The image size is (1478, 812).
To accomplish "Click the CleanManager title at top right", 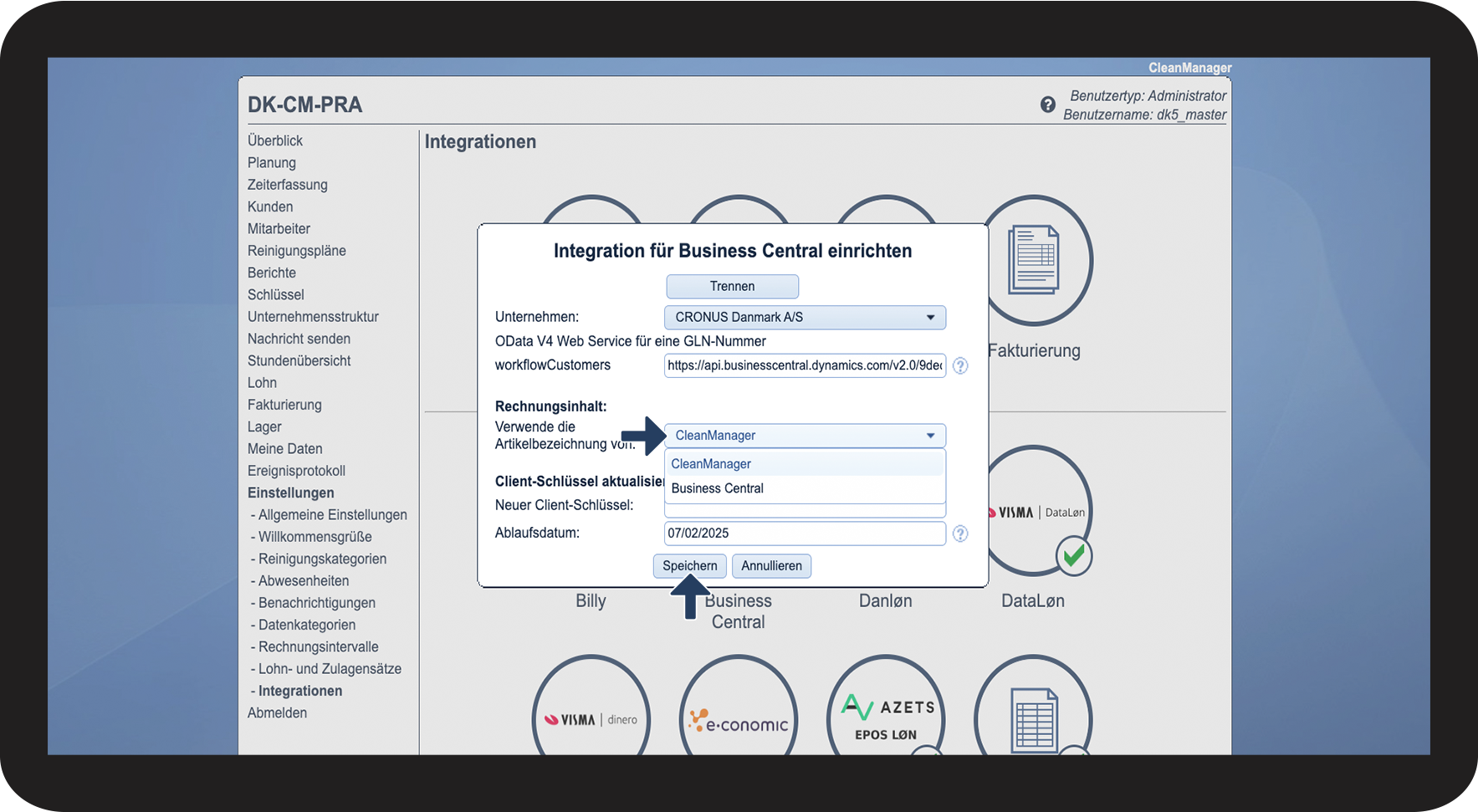I will (1189, 68).
